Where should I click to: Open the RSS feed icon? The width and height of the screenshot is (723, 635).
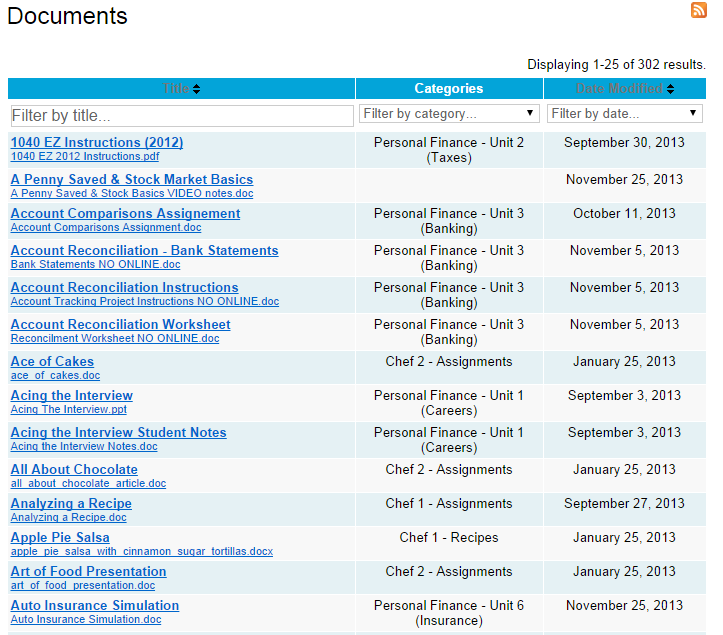[699, 10]
